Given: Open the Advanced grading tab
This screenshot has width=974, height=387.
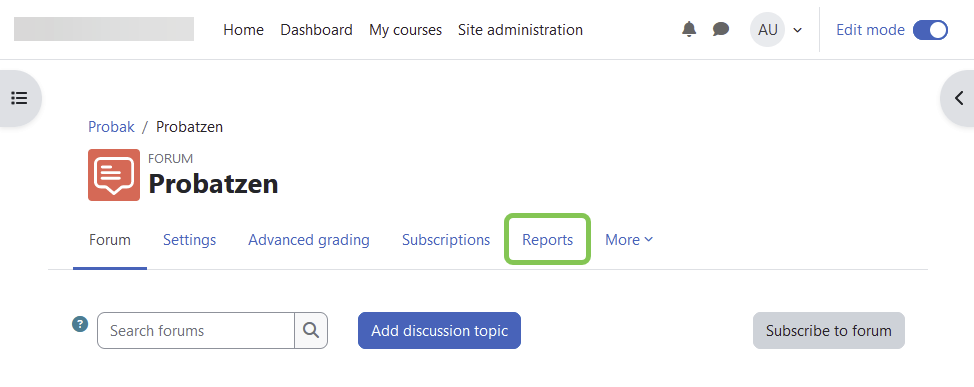Looking at the screenshot, I should 309,240.
